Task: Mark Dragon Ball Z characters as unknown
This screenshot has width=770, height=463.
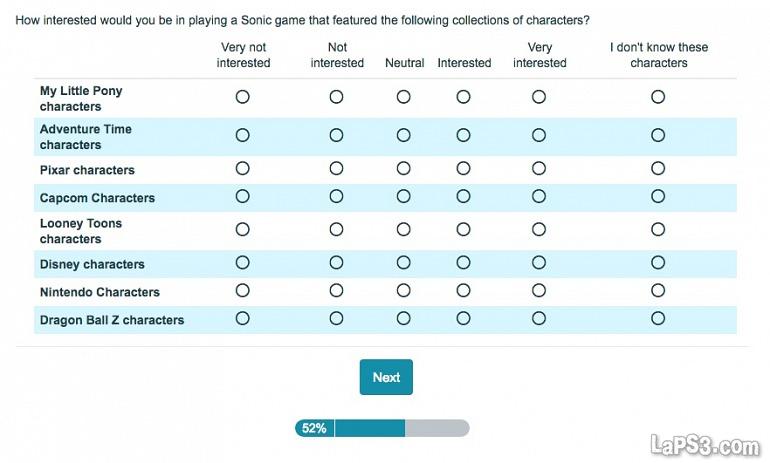Action: click(x=658, y=319)
